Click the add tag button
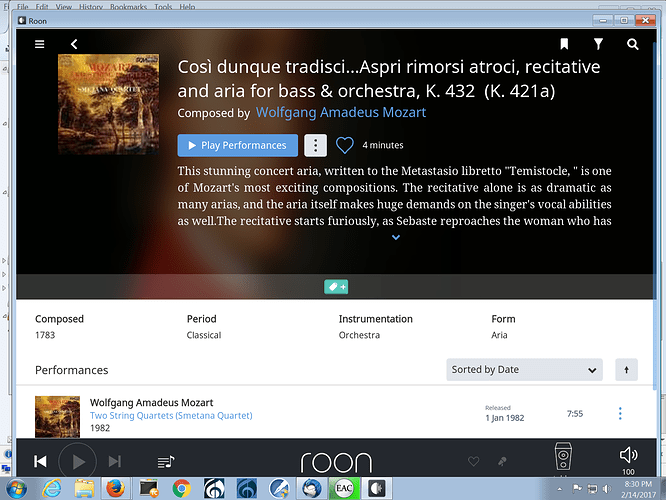 click(336, 287)
